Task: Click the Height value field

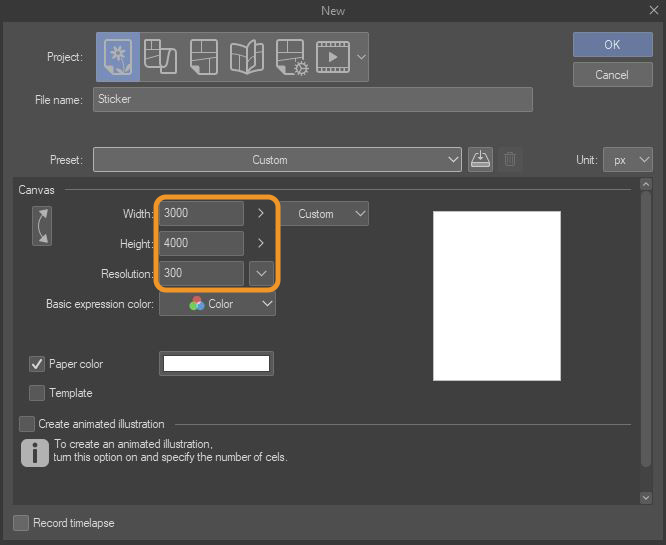Action: tap(201, 243)
